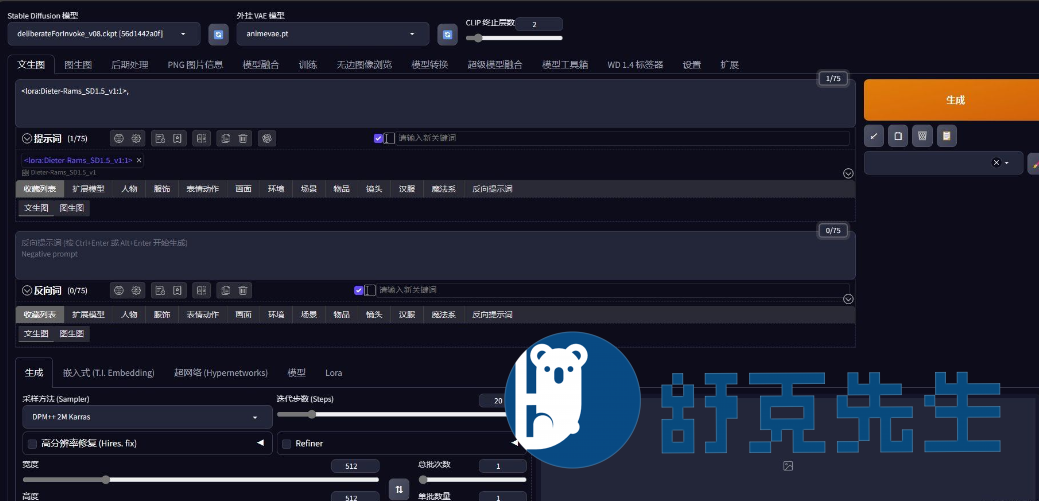The image size is (1039, 501).
Task: Click the trash icon in the 反向词 toolbar
Action: tap(243, 290)
